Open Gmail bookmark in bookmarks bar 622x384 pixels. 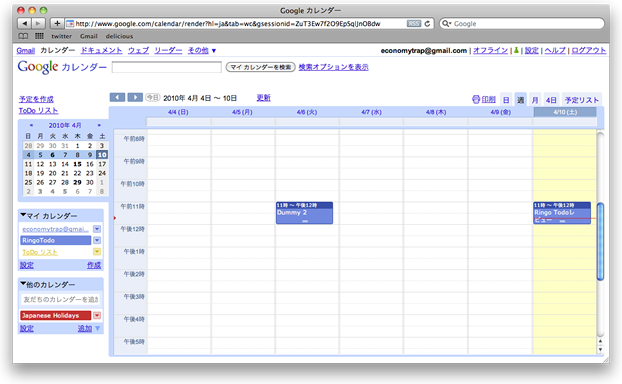pyautogui.click(x=88, y=36)
